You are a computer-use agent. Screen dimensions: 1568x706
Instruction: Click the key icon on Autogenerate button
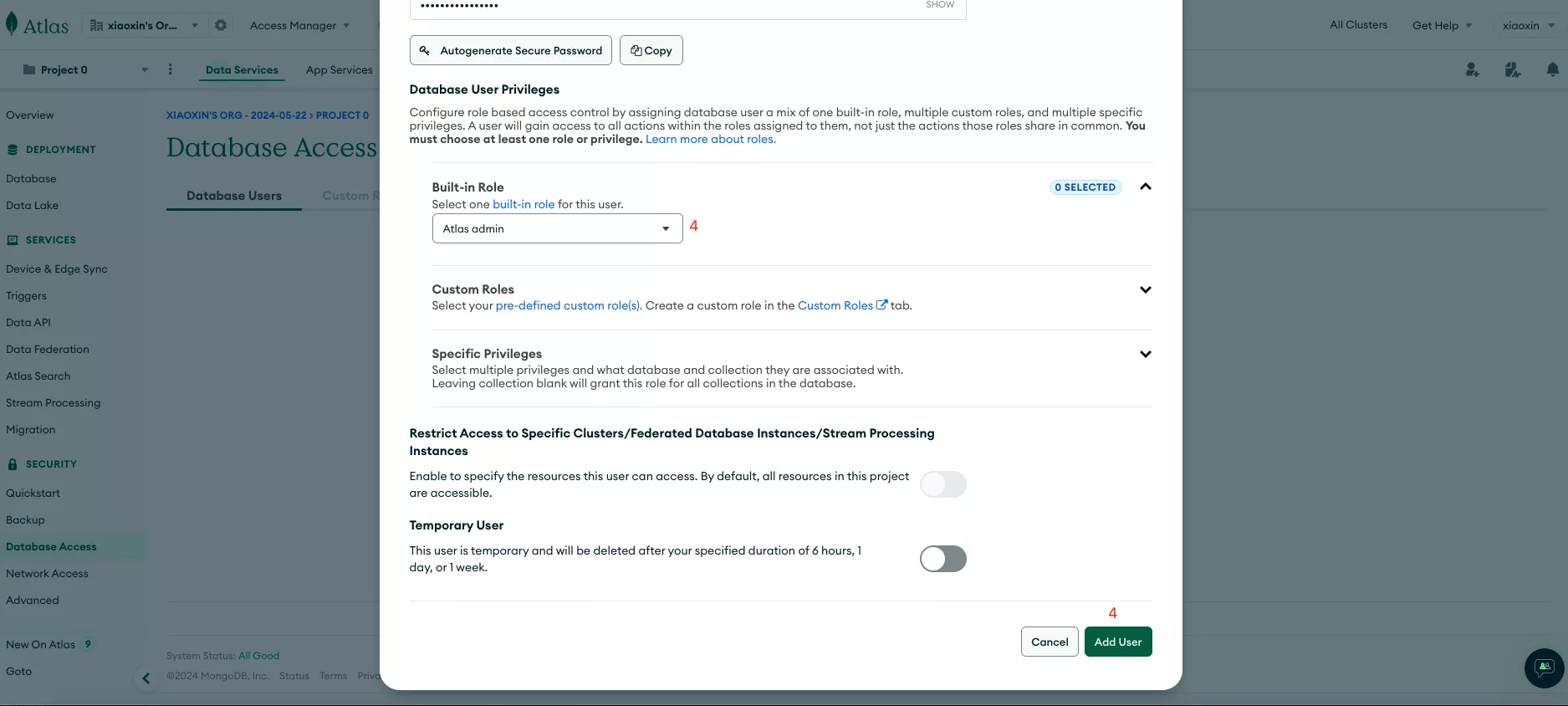(425, 50)
